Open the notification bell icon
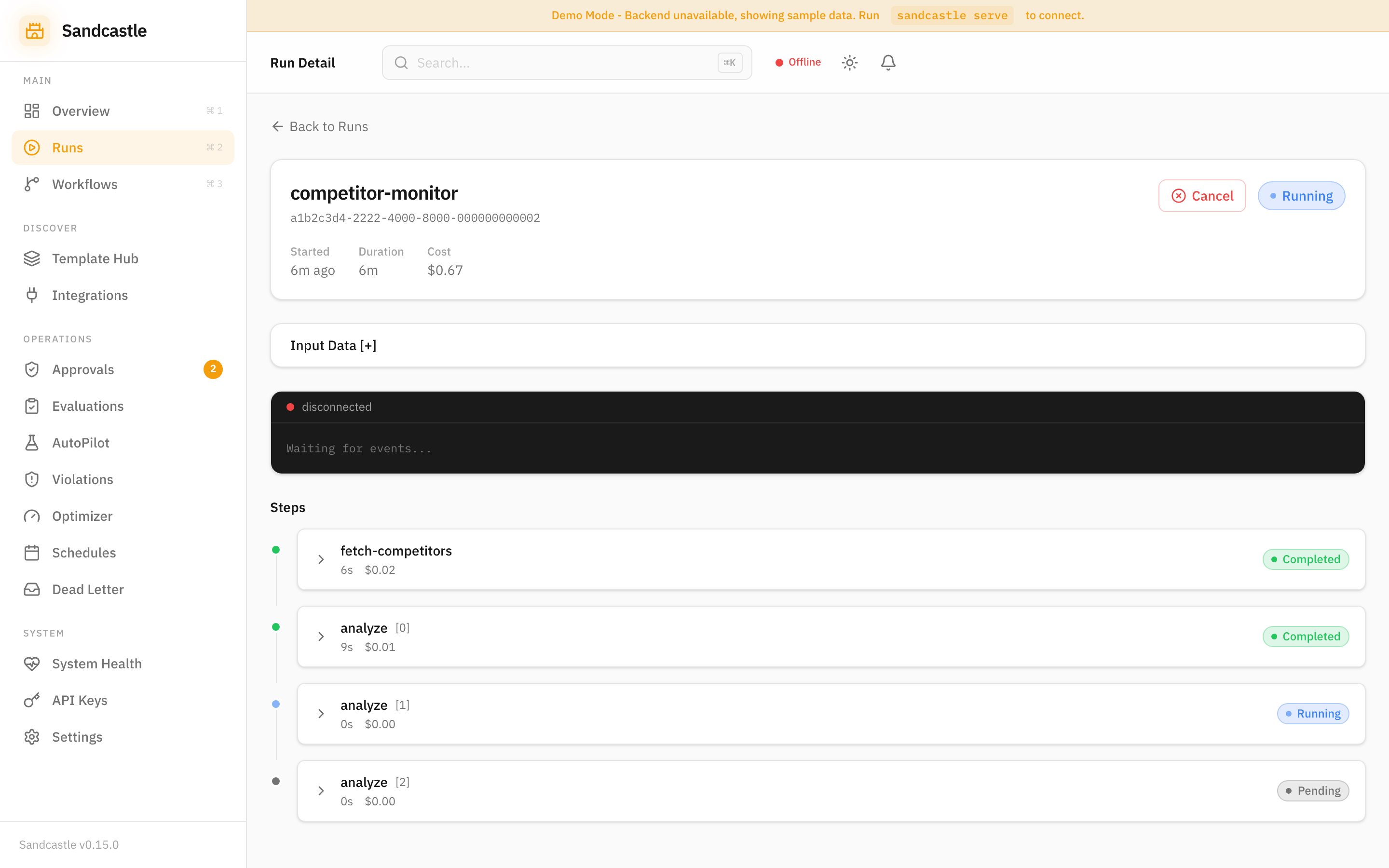 click(887, 62)
